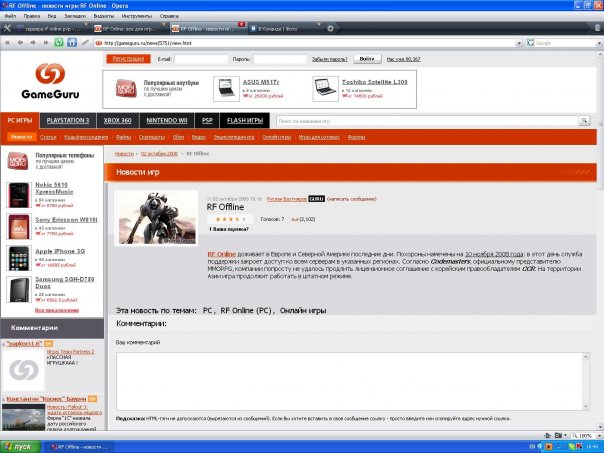Image resolution: width=604 pixels, height=453 pixels.
Task: Open the Toshiba Satellite L300 link
Action: point(374,82)
